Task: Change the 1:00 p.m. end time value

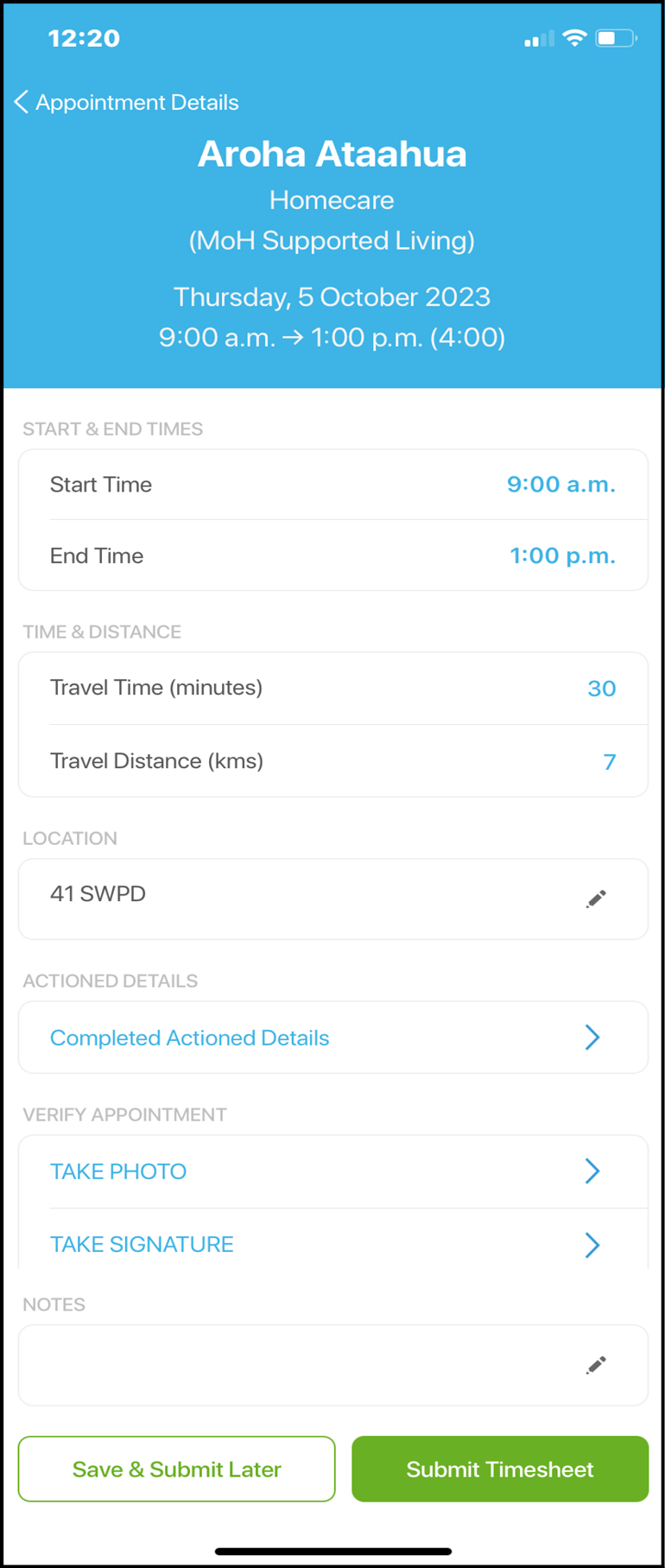Action: [x=563, y=555]
